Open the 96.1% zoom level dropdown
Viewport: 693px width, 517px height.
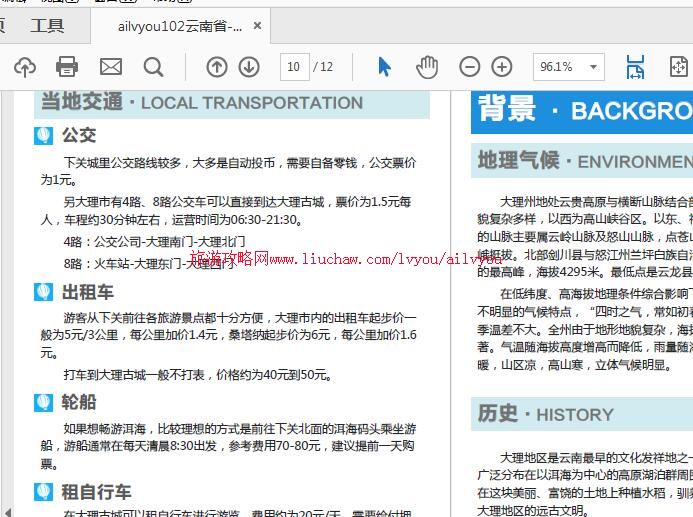point(568,67)
